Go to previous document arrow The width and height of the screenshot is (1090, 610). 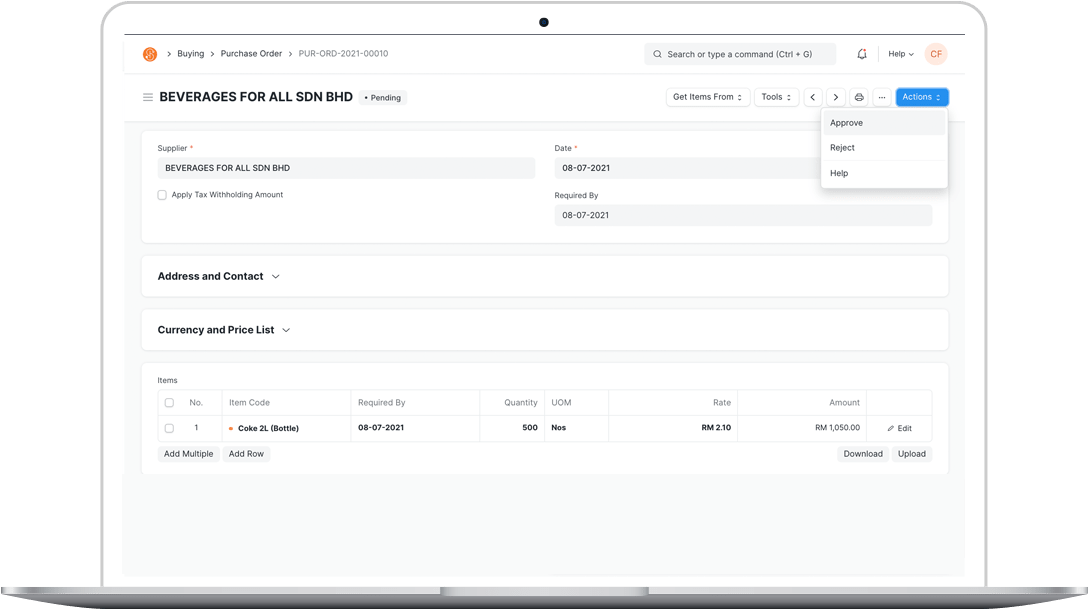pos(813,98)
